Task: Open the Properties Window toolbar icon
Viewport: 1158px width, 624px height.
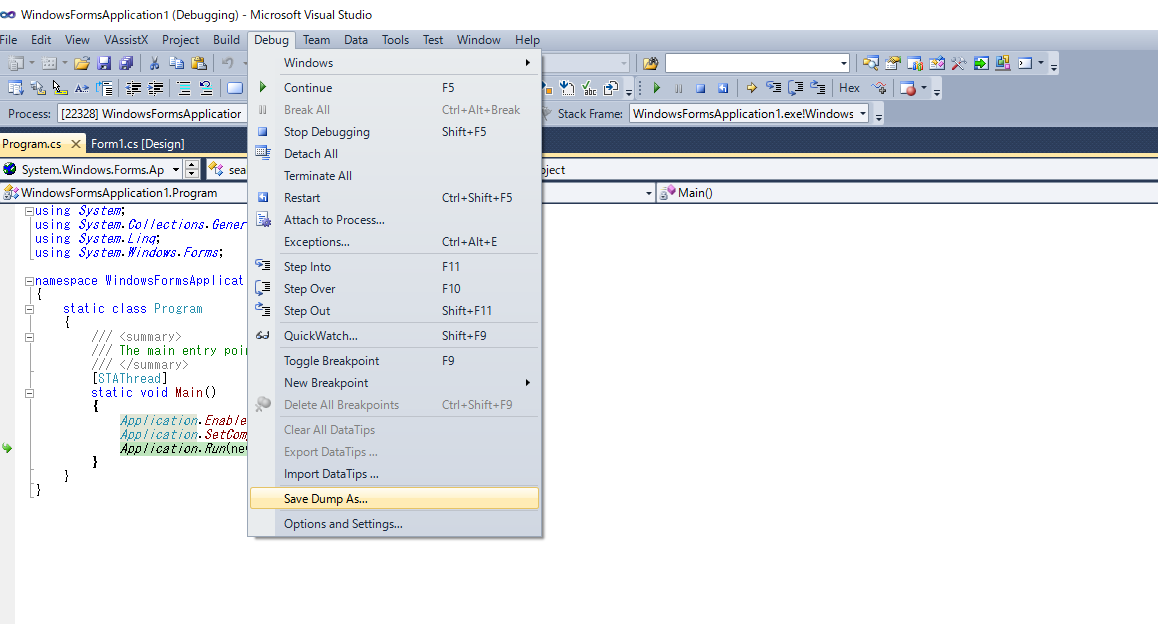Action: tap(893, 64)
